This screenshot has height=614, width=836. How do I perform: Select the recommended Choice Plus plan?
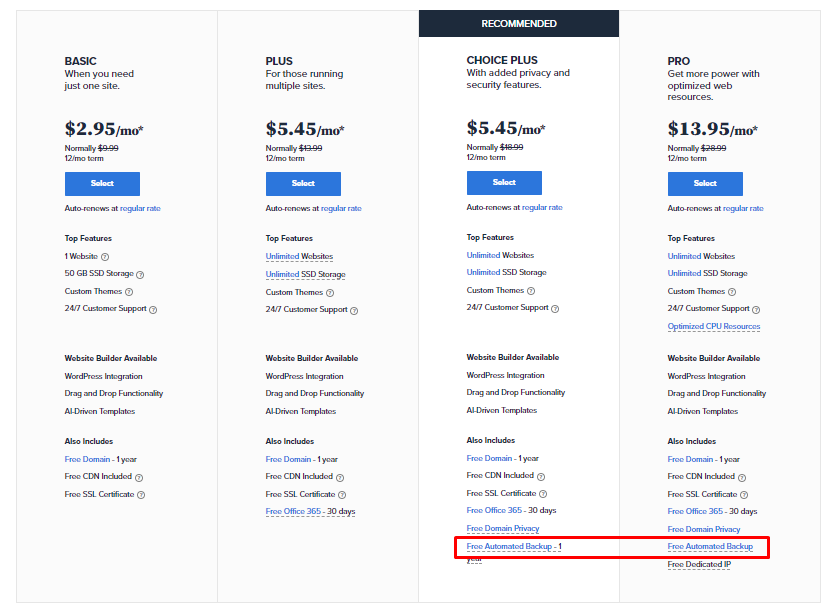pyautogui.click(x=504, y=183)
